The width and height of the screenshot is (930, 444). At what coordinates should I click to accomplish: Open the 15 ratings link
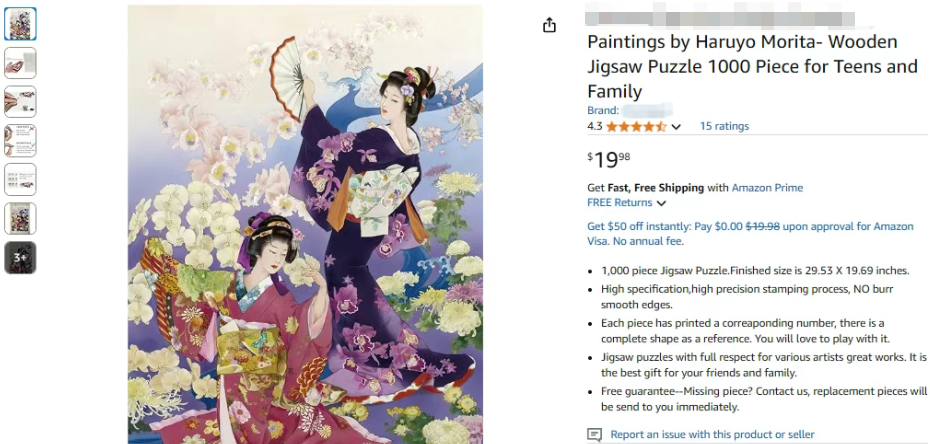coord(724,126)
